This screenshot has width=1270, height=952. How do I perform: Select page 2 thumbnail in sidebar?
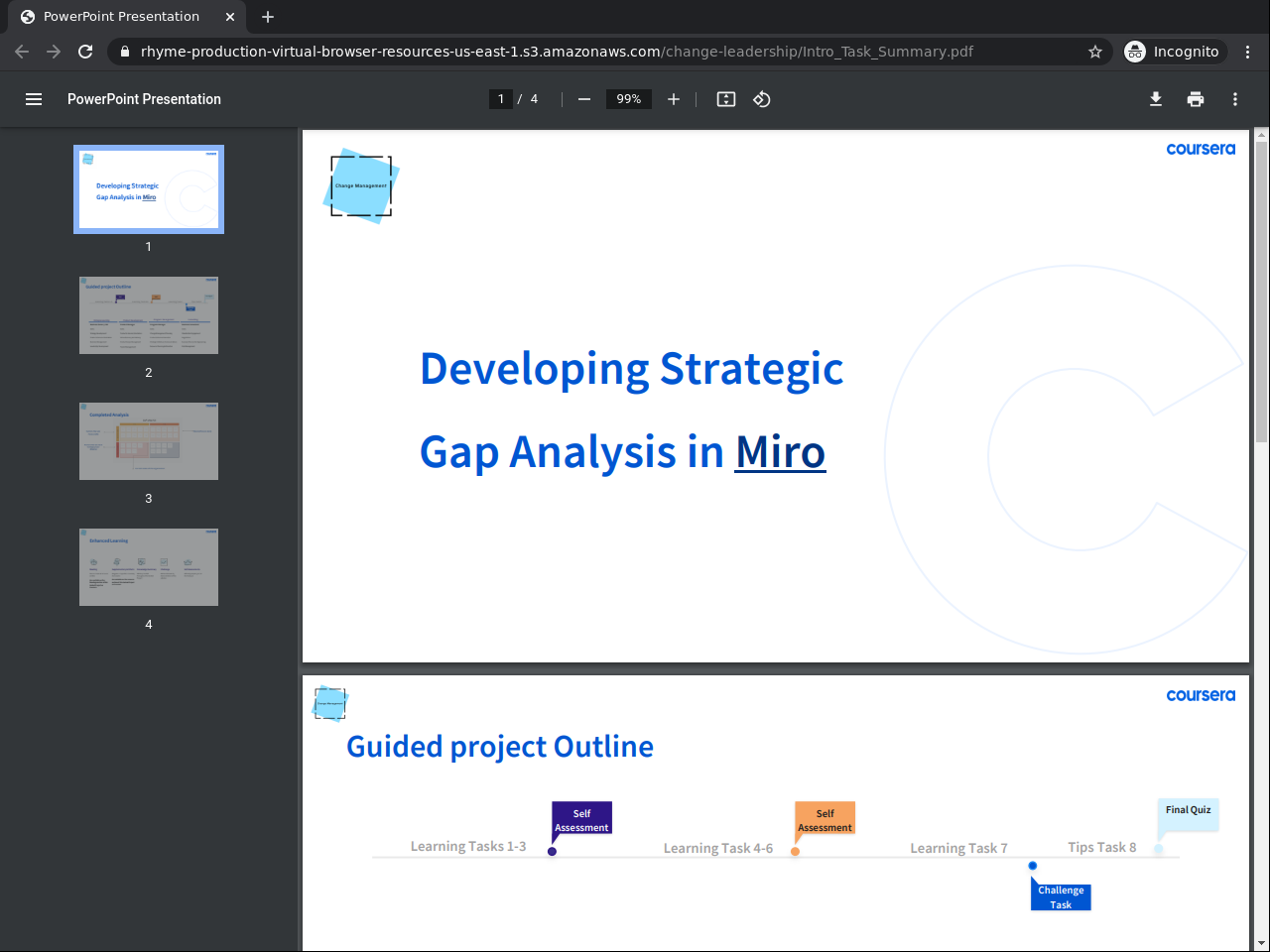[149, 315]
